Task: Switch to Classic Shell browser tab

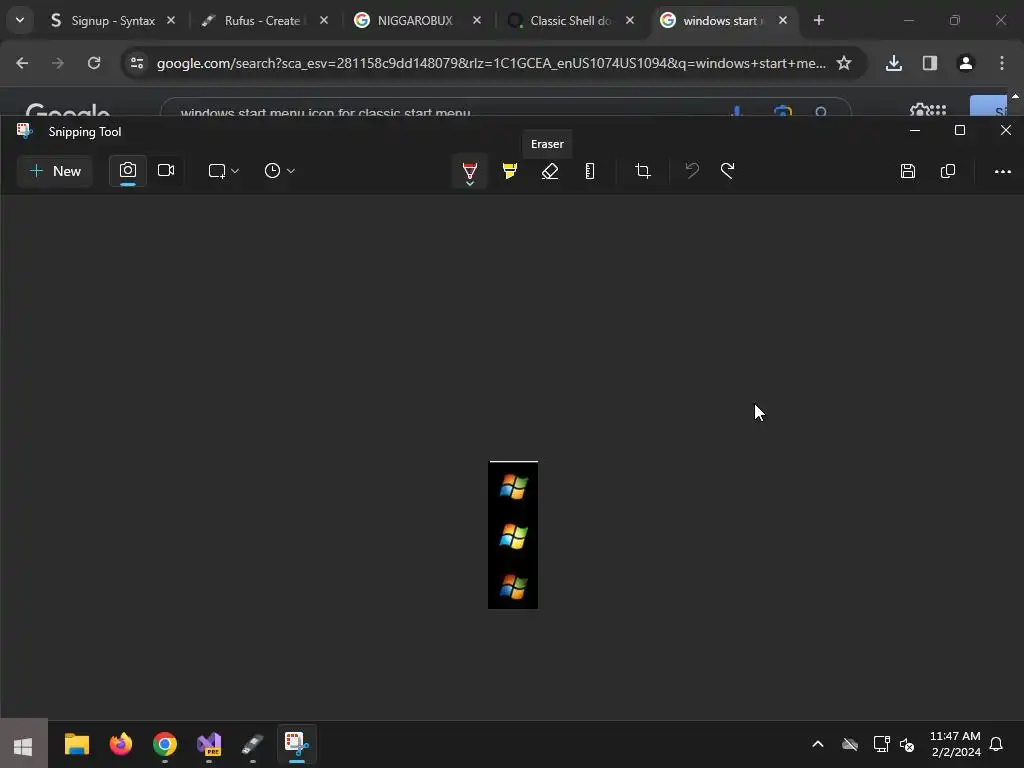Action: (x=571, y=21)
